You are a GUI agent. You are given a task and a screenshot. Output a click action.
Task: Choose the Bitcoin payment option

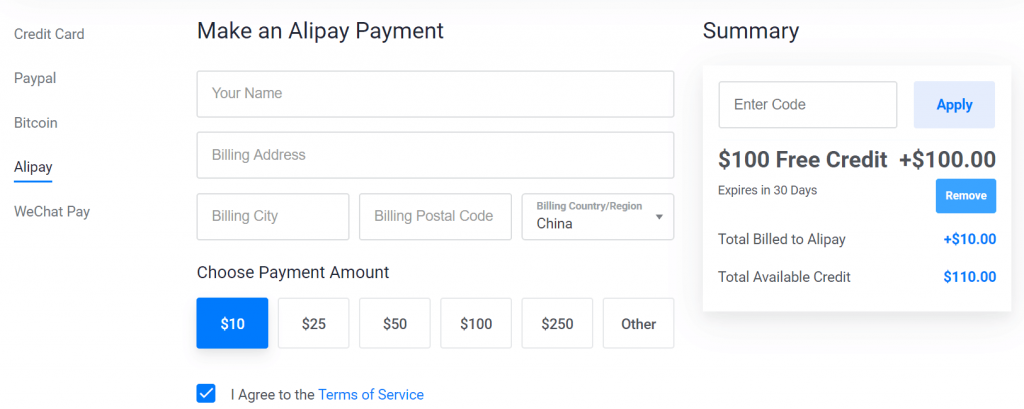[36, 123]
